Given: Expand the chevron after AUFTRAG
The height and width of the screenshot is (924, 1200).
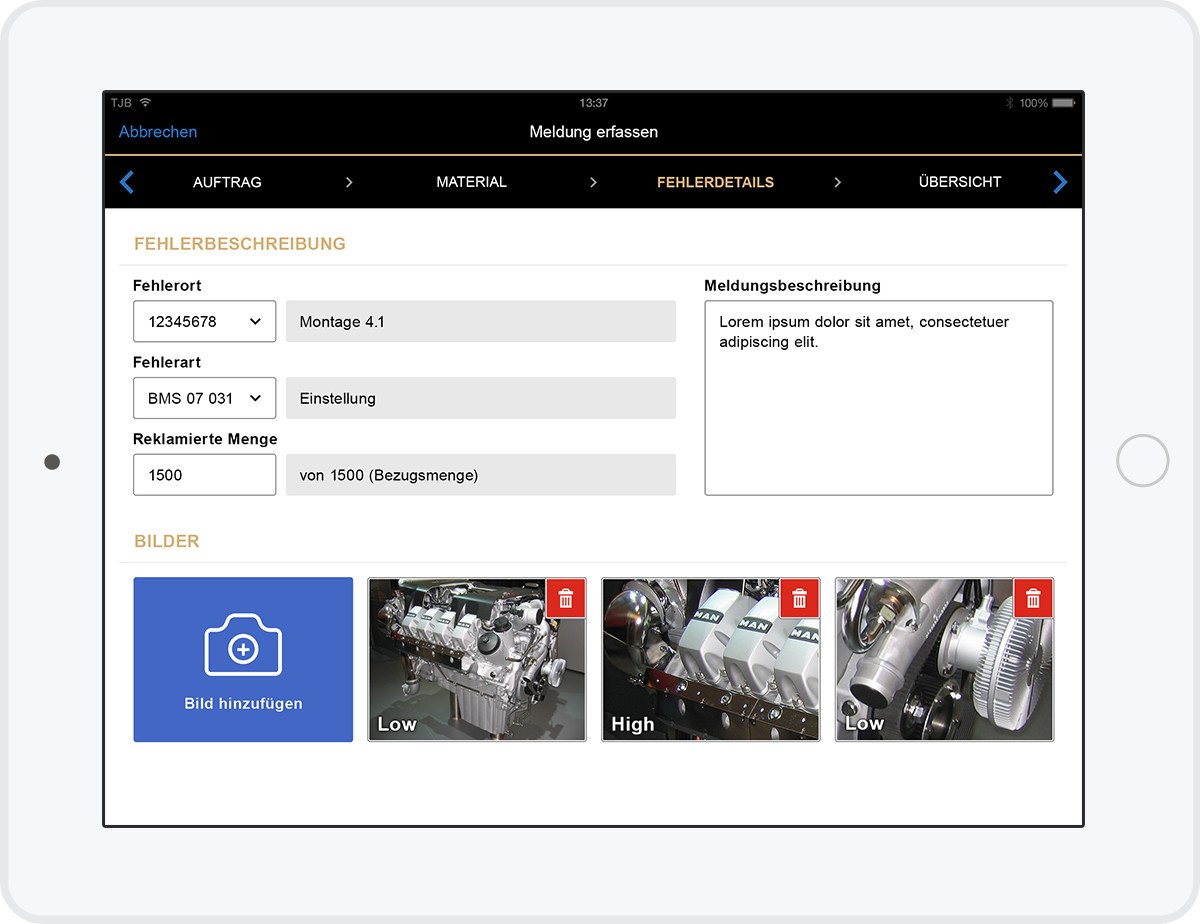Looking at the screenshot, I should tap(349, 182).
